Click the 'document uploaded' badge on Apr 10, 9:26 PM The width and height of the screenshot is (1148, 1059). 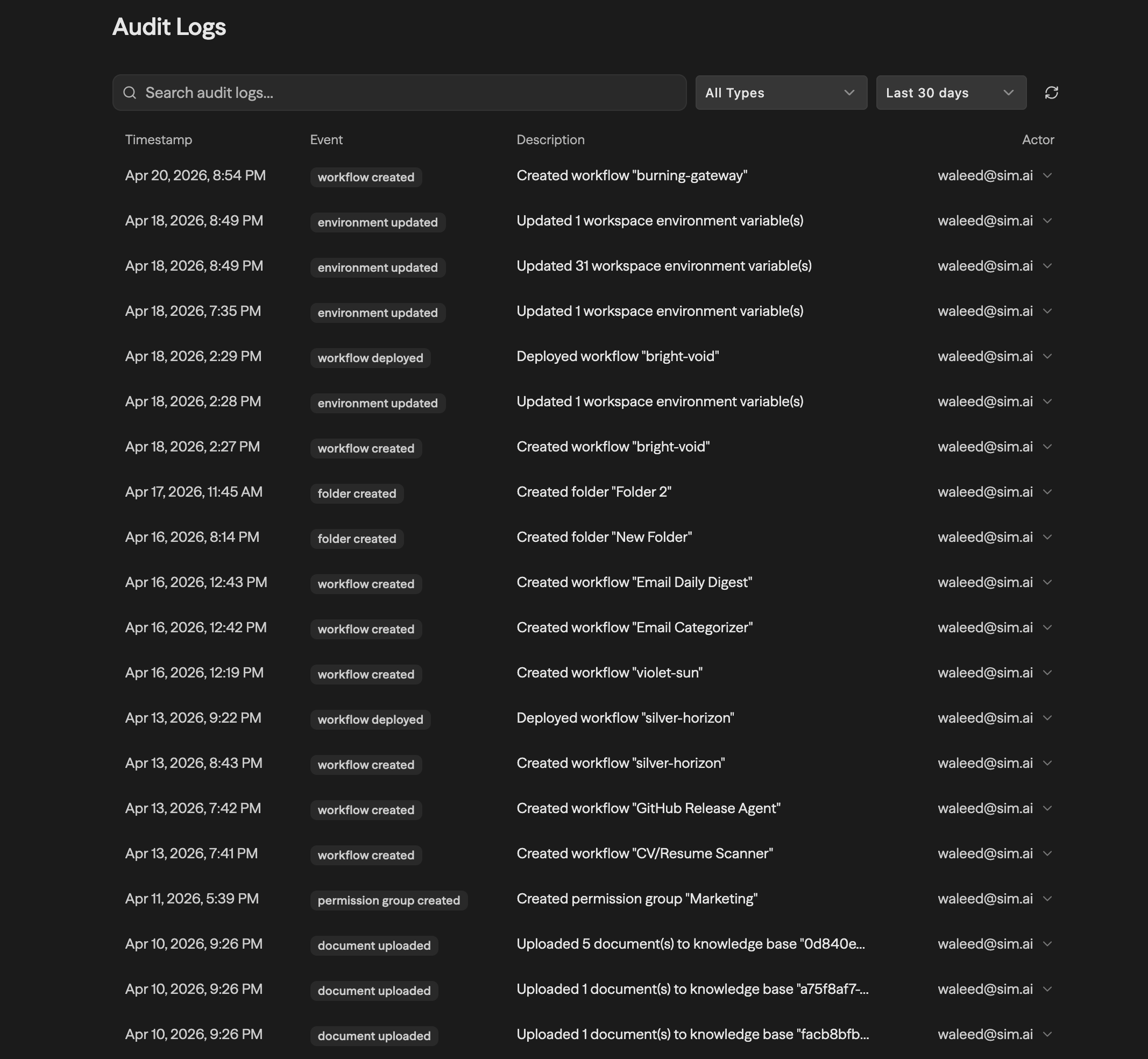[x=373, y=945]
